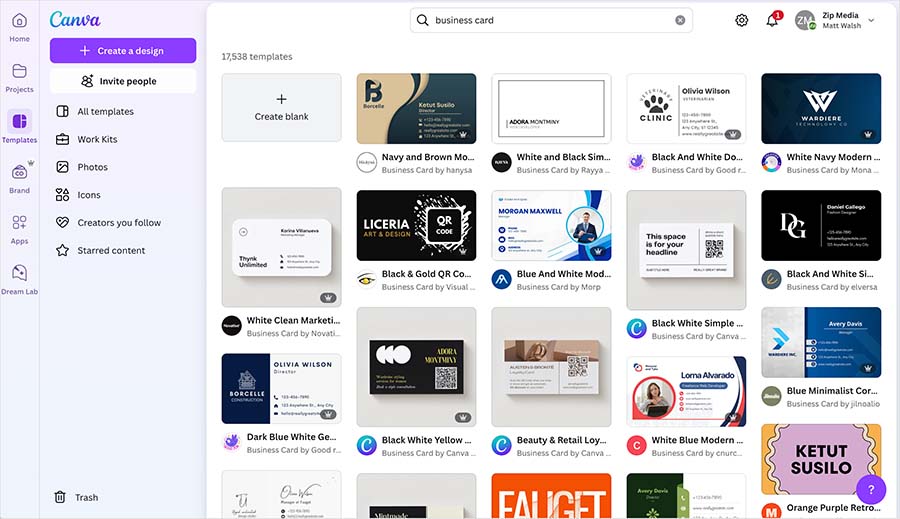Click Canva avatar beside 'Black White Yellow'
The image size is (900, 519).
[x=366, y=446]
